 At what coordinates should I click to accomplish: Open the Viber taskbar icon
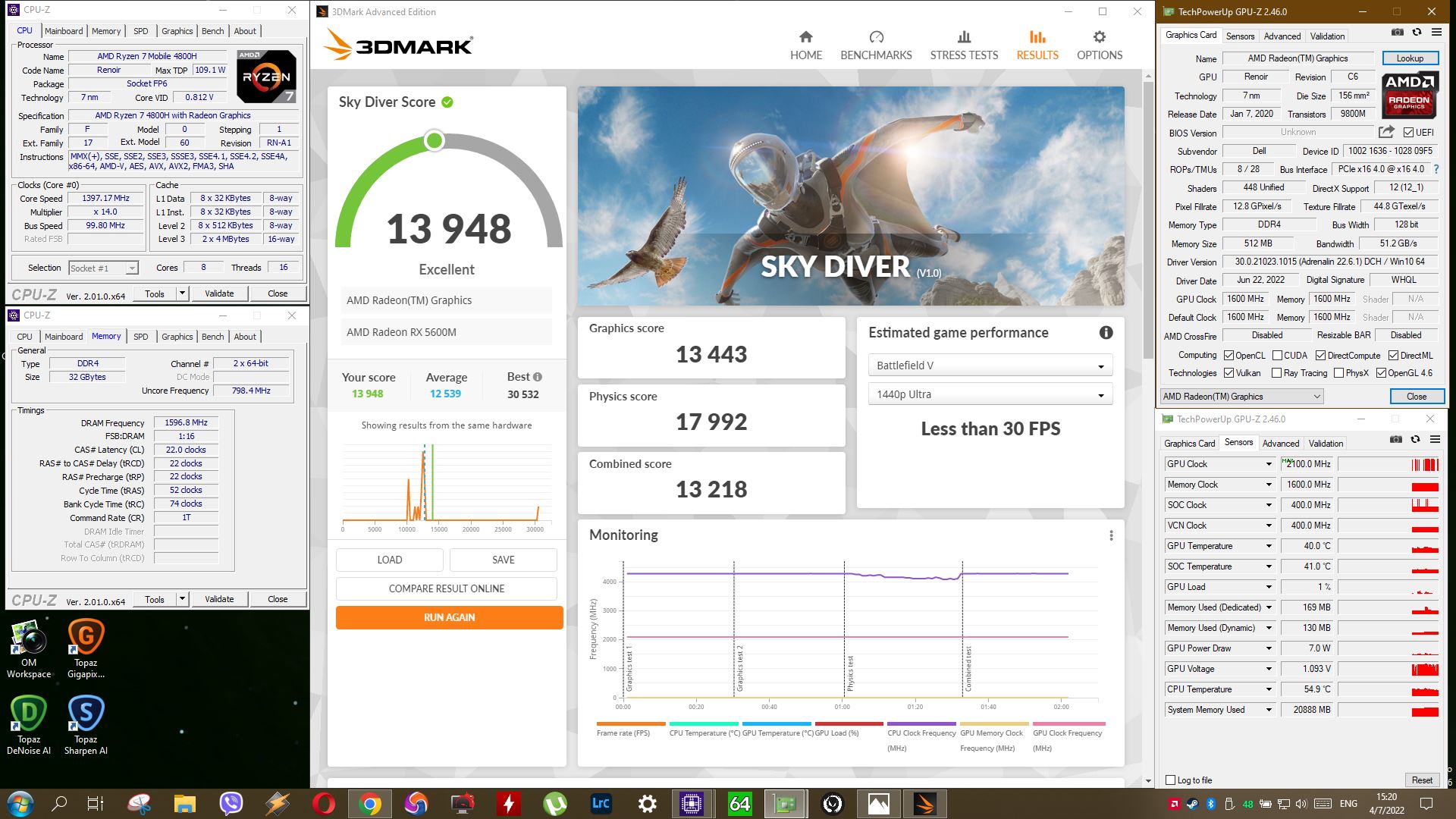pyautogui.click(x=231, y=804)
